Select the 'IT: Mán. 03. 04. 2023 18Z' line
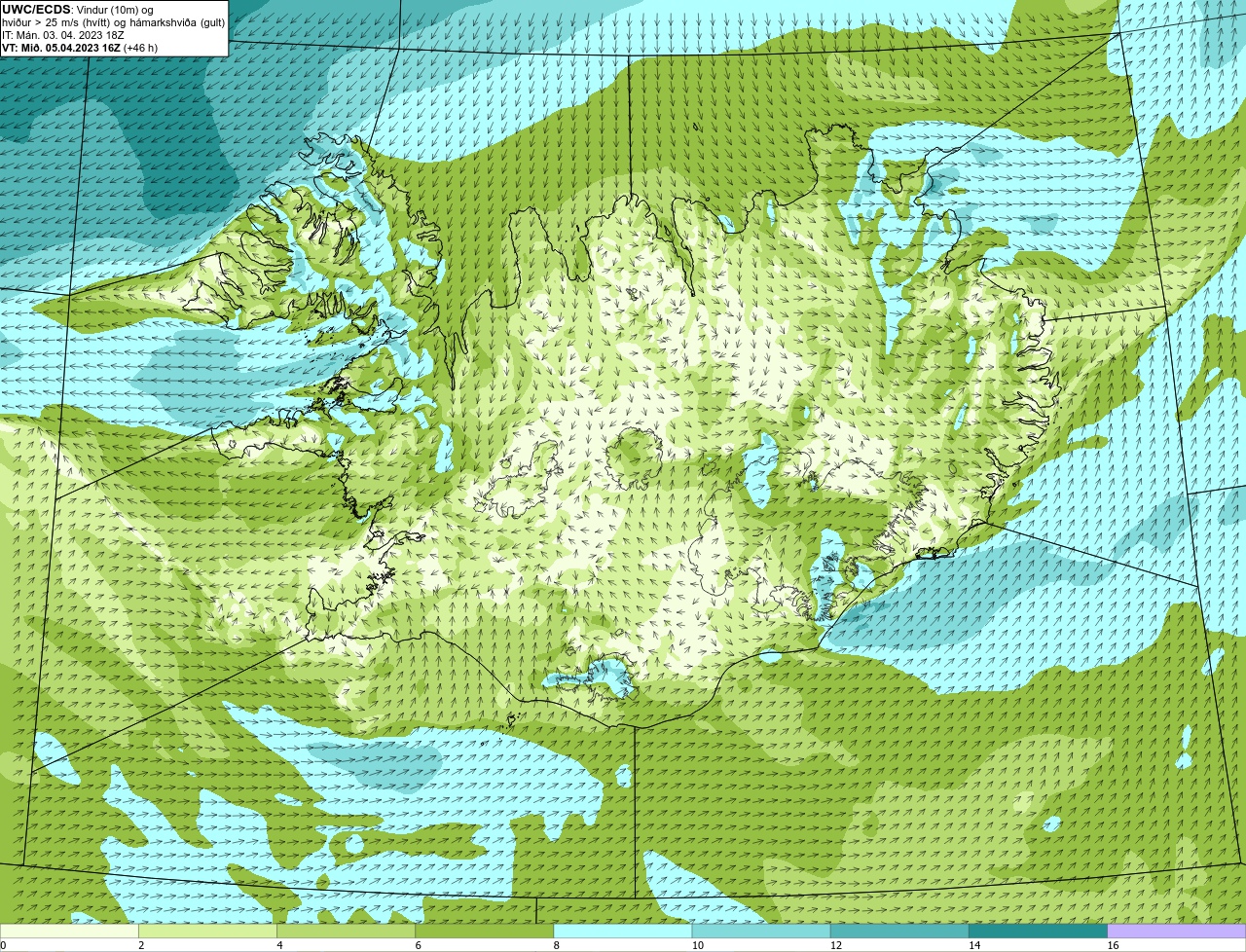The width and height of the screenshot is (1246, 952). pos(63,35)
